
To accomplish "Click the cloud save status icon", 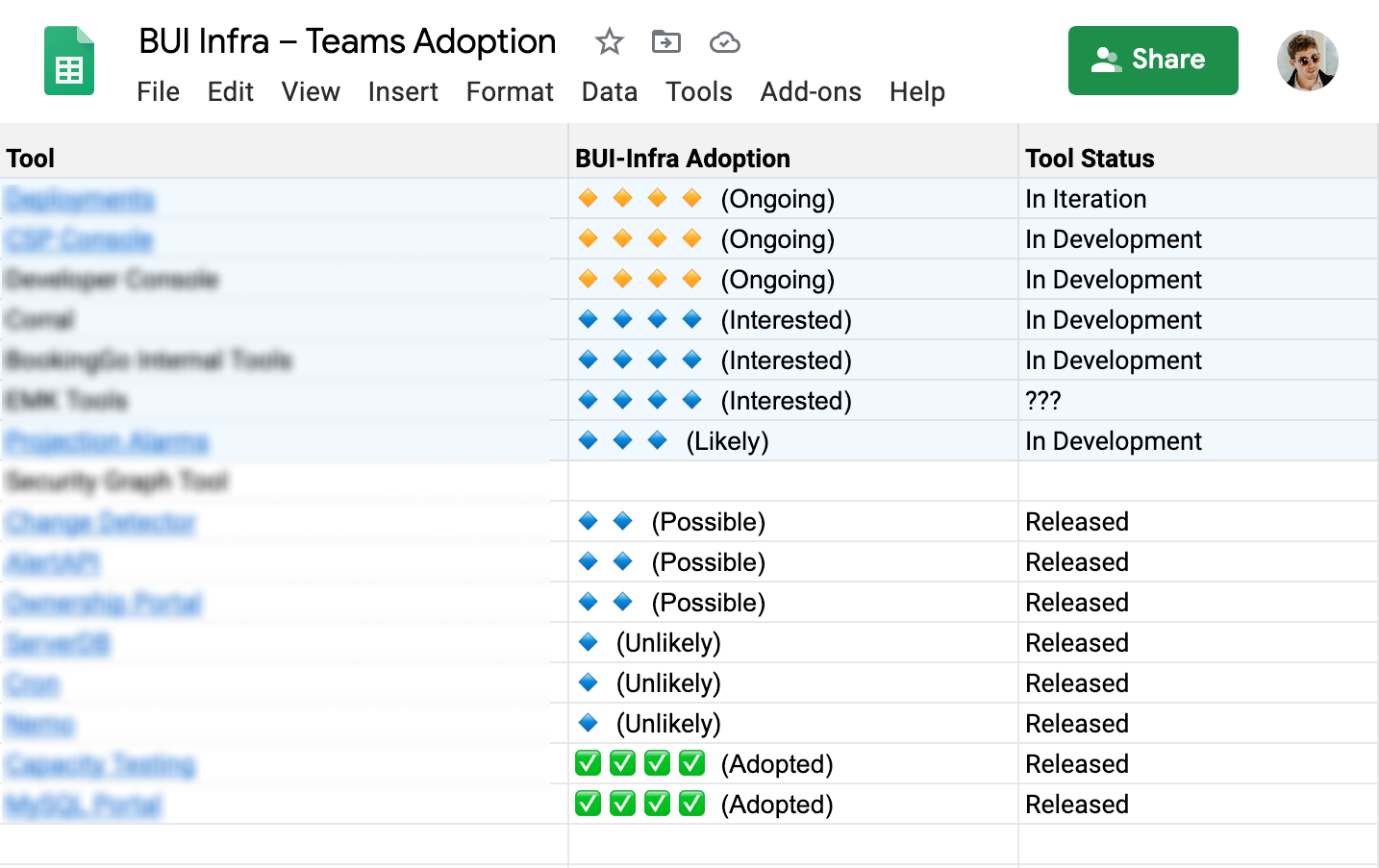I will pos(724,42).
